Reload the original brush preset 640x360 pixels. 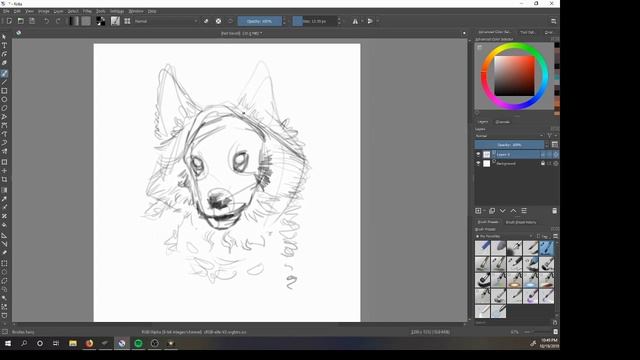(x=231, y=21)
